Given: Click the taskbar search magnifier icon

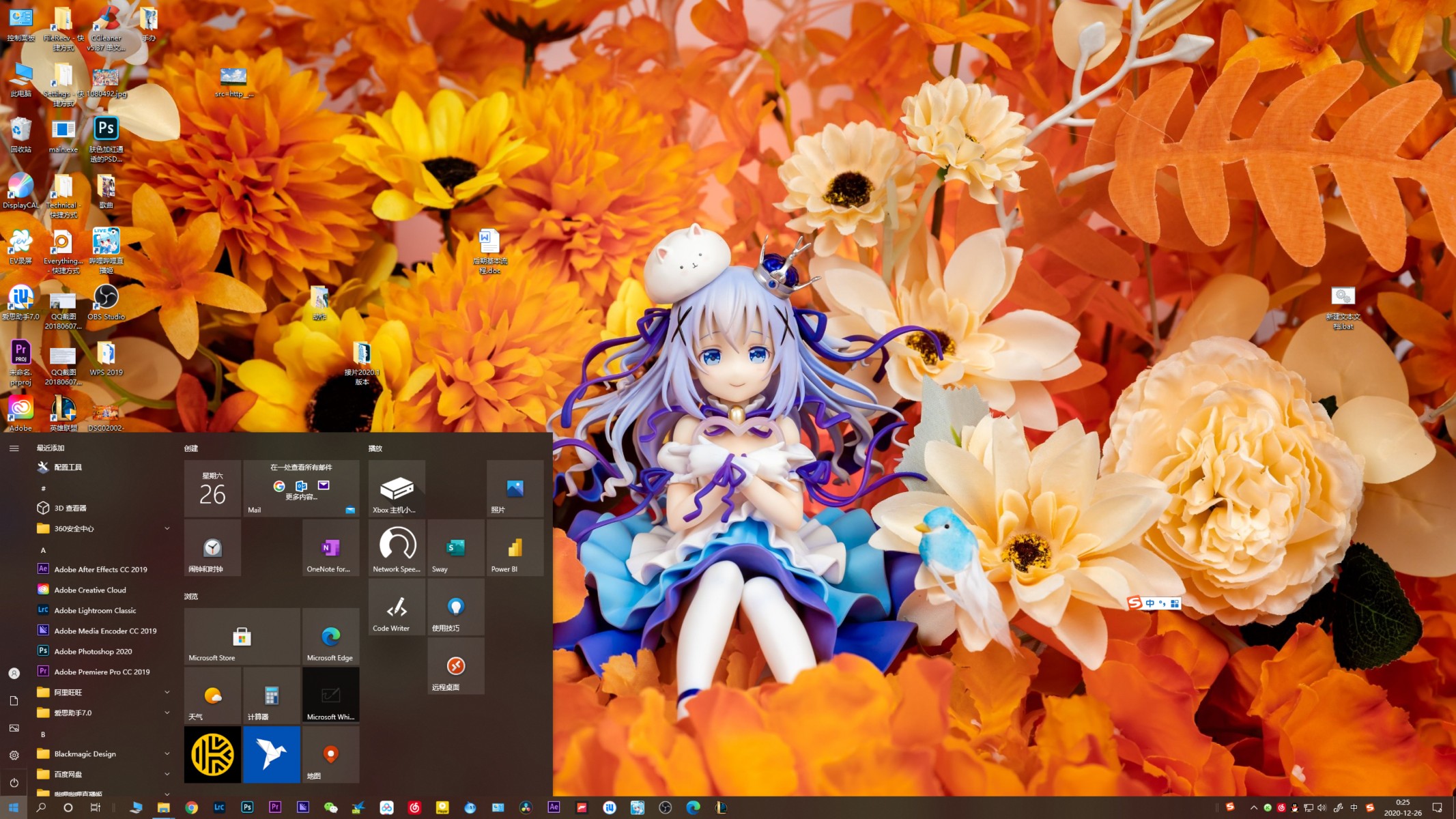Looking at the screenshot, I should coord(41,807).
